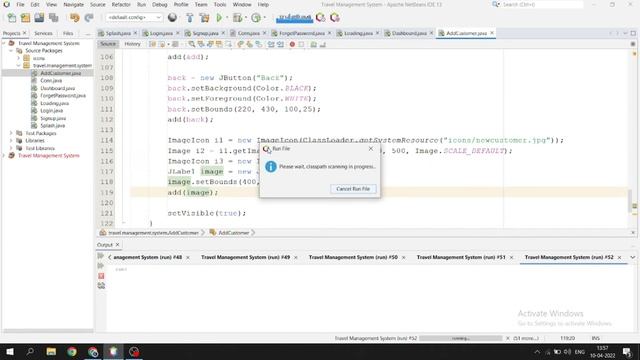Expand the Test Libraries node
This screenshot has width=640, height=360.
tap(11, 148)
